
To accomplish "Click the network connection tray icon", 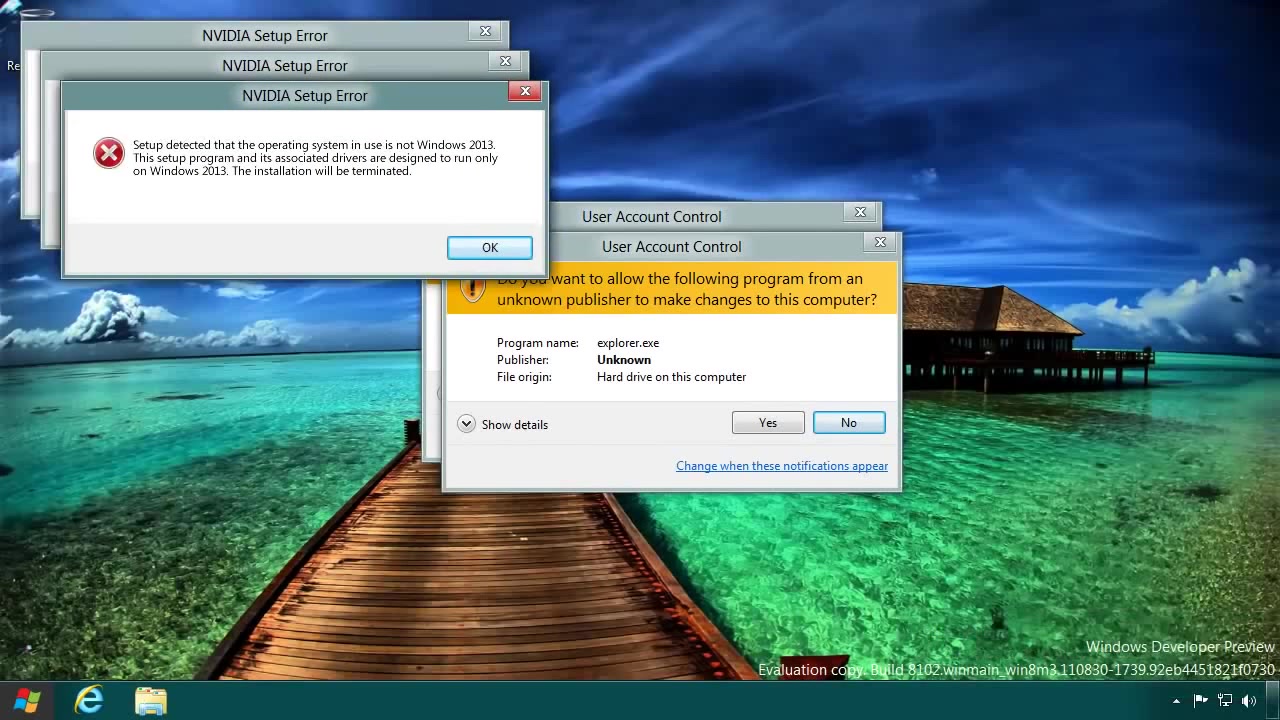I will [1224, 701].
